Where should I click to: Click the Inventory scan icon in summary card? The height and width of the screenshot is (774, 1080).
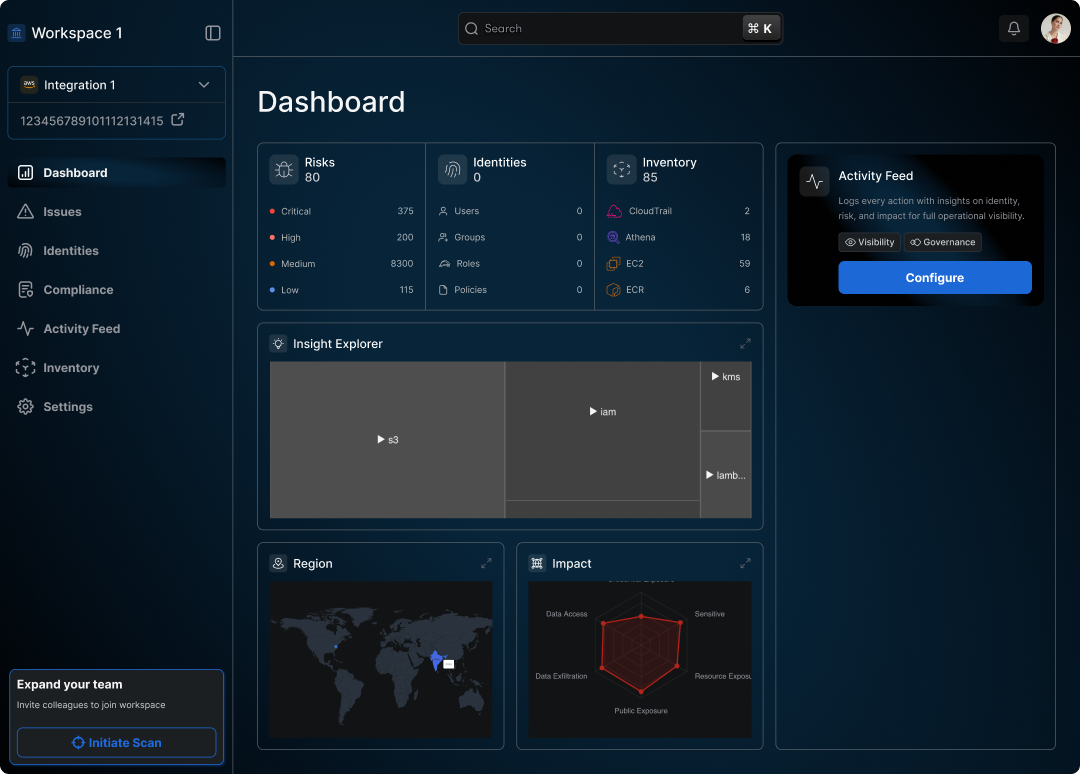[x=622, y=170]
